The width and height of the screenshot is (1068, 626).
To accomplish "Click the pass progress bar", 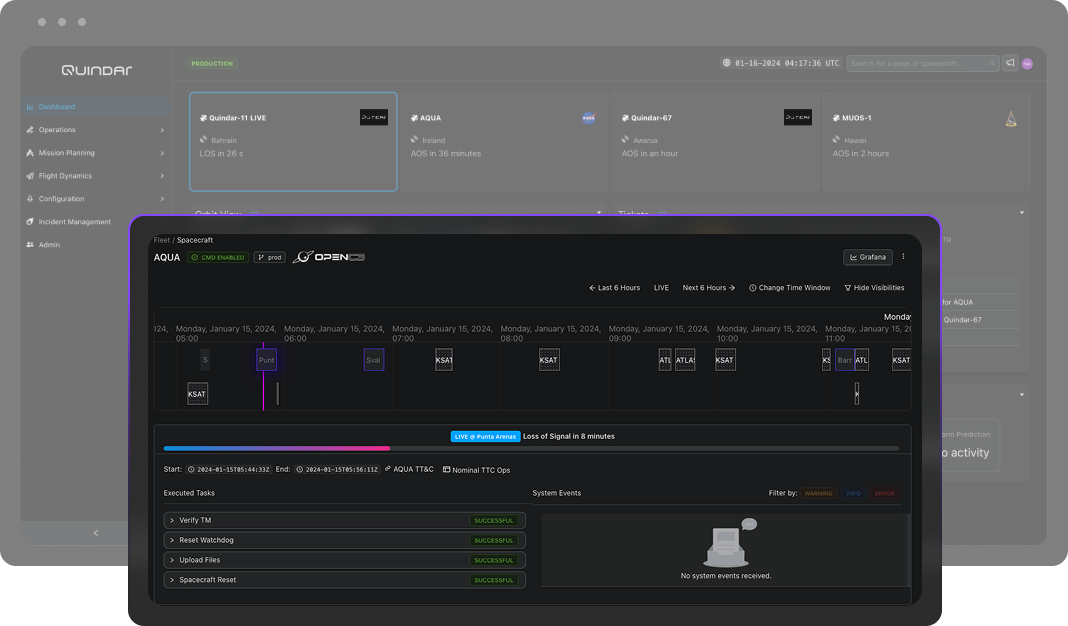I will (531, 448).
